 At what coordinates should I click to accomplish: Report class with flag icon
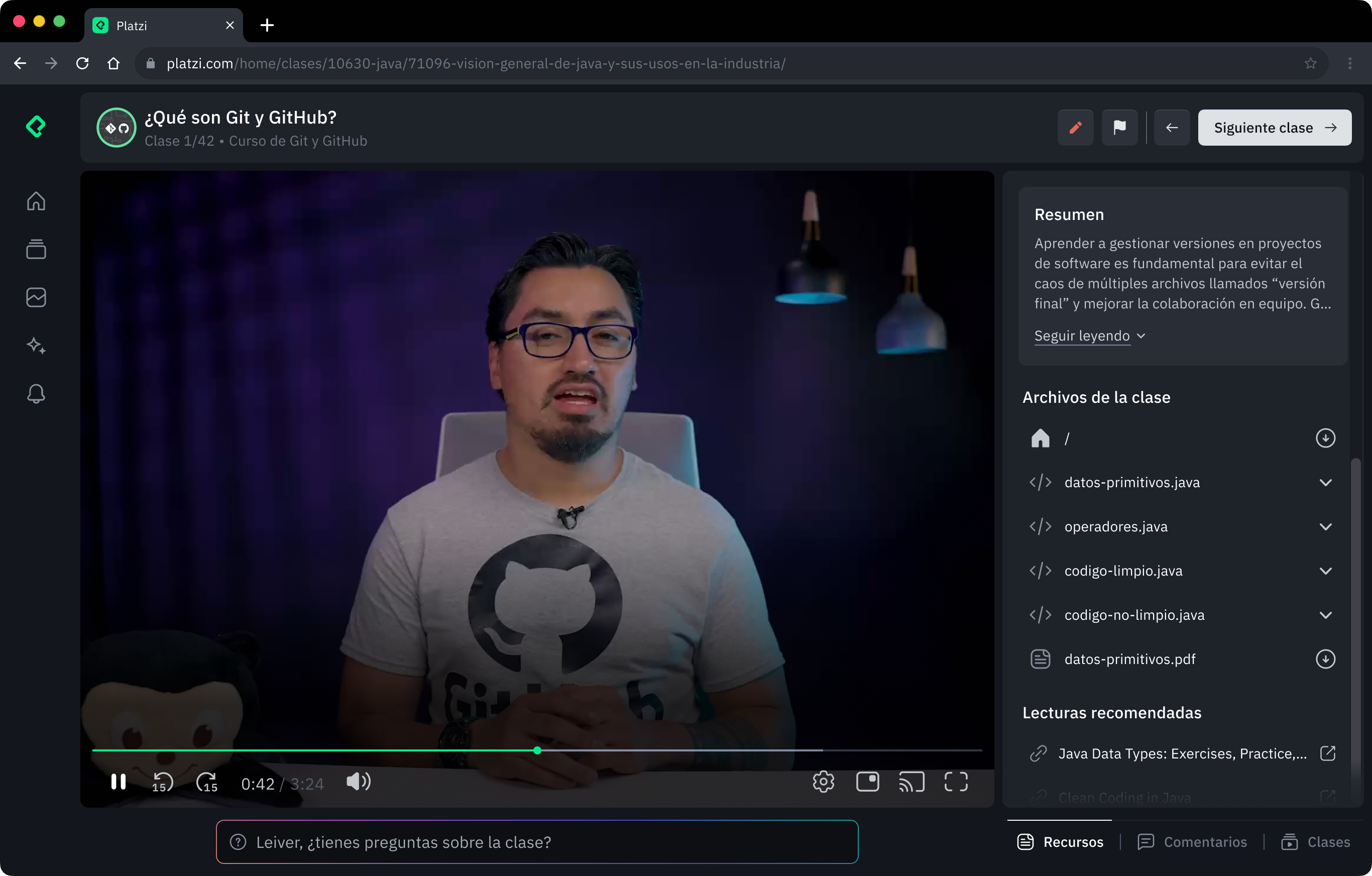[x=1119, y=128]
